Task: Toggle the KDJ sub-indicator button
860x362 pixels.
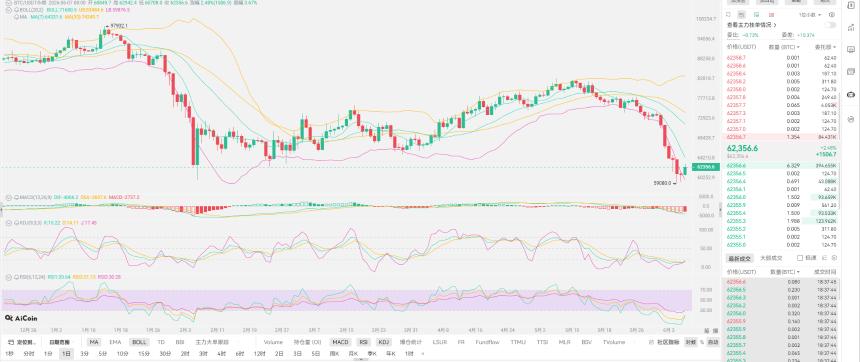Action: pos(383,342)
